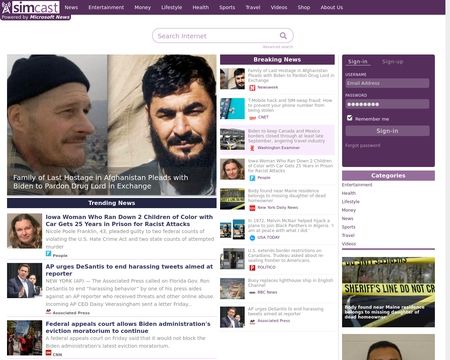Open the T-Mobile hack breaking news thumbnail
Viewport: 450px width, 360px height.
coord(232,109)
